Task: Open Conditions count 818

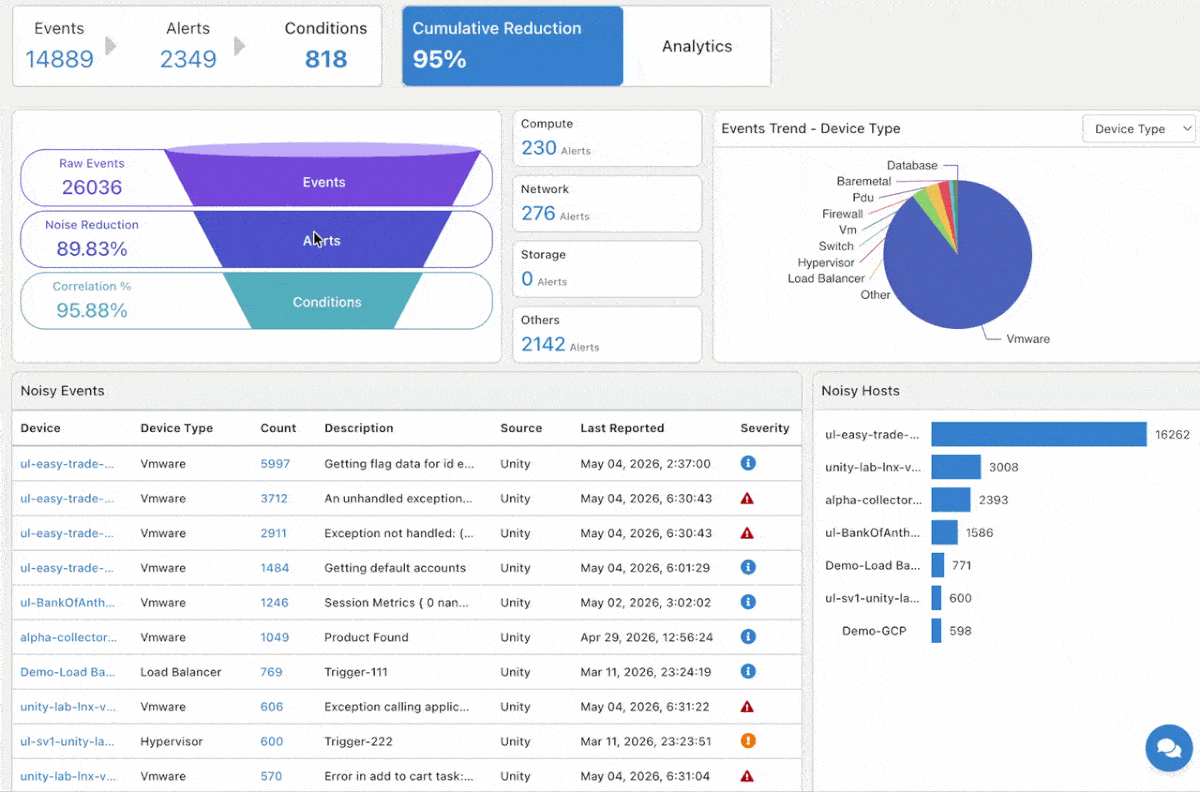Action: pos(326,59)
